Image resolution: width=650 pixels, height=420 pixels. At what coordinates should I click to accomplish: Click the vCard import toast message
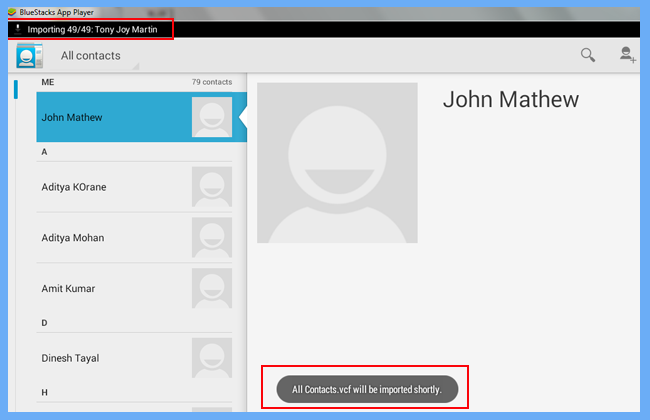(x=367, y=389)
